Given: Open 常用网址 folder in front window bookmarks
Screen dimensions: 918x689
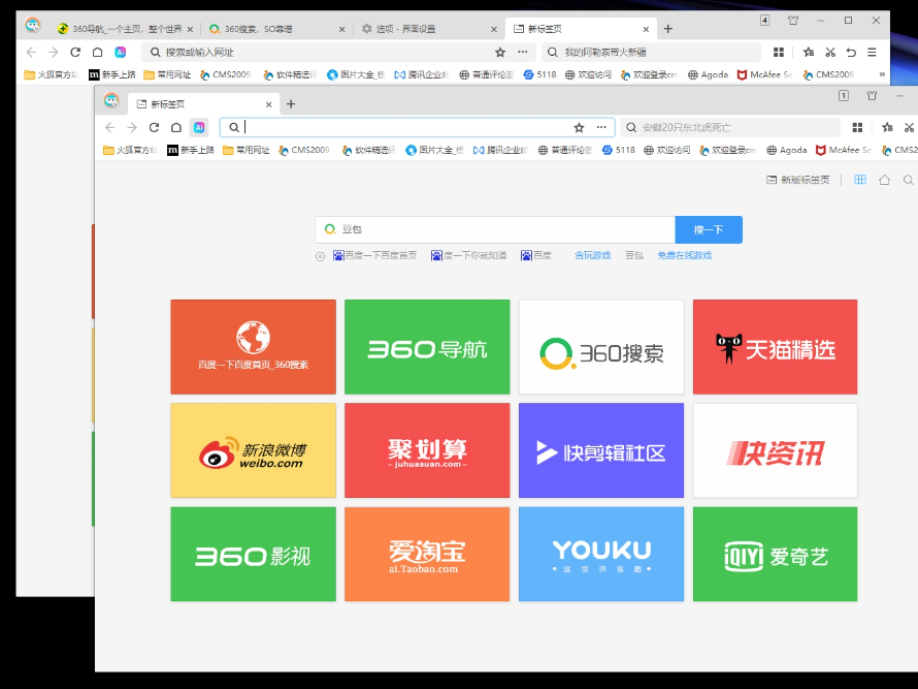Looking at the screenshot, I should point(246,150).
